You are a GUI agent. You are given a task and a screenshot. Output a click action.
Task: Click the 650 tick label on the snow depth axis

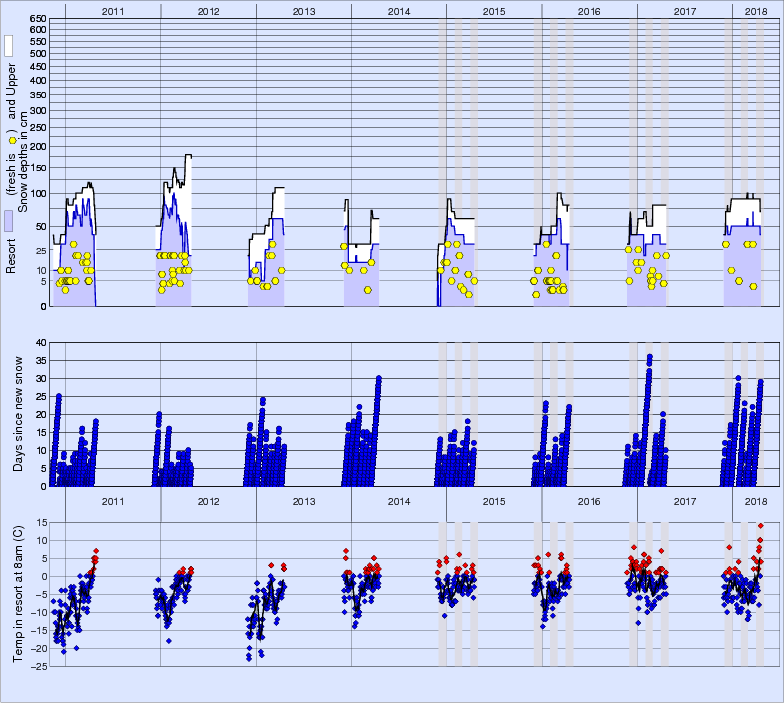pos(37,19)
